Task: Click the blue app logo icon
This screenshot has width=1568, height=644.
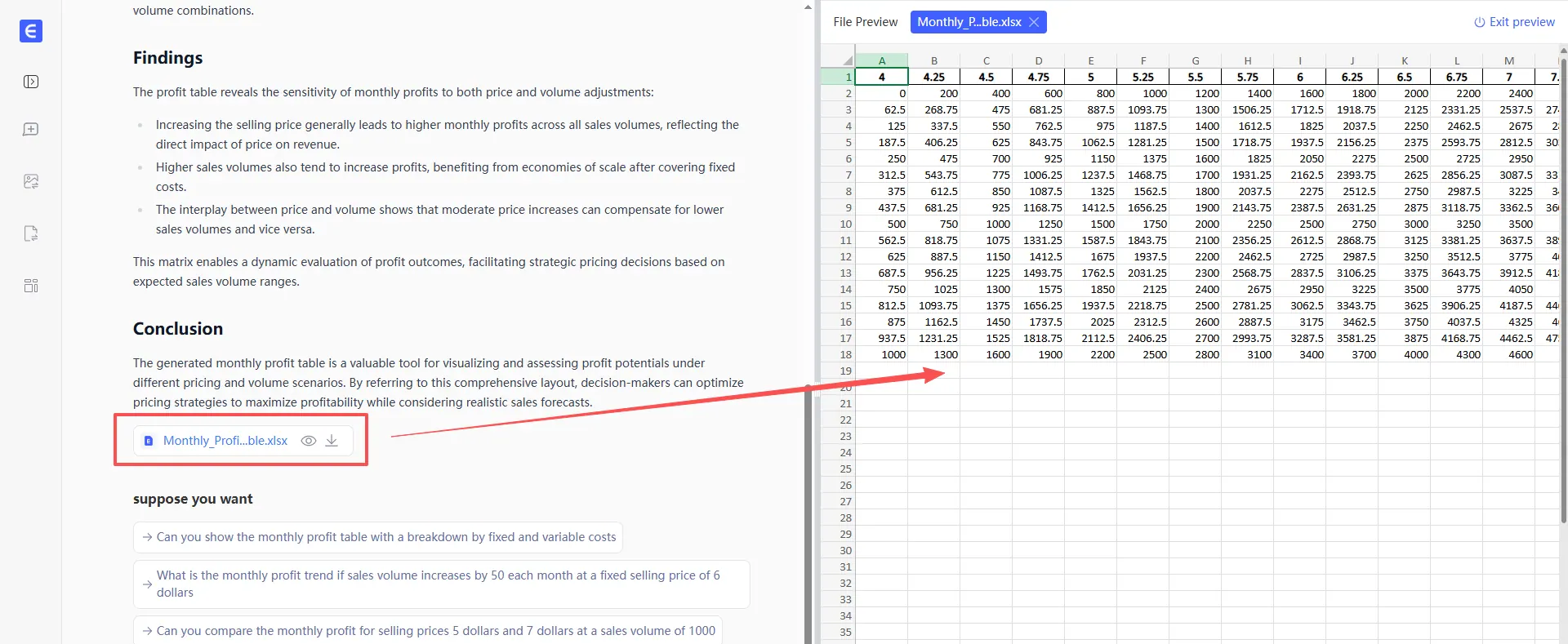Action: click(x=31, y=31)
